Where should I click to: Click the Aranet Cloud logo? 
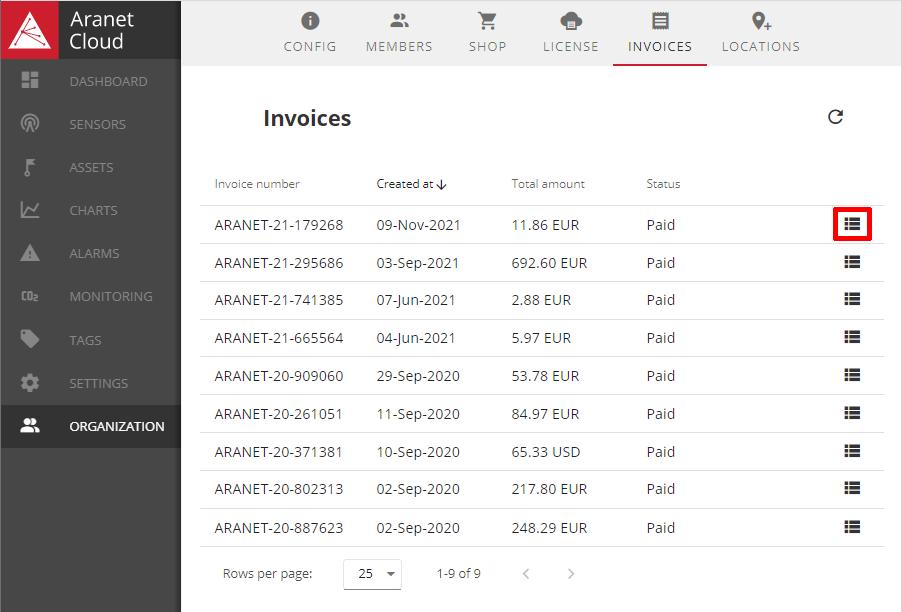point(32,30)
